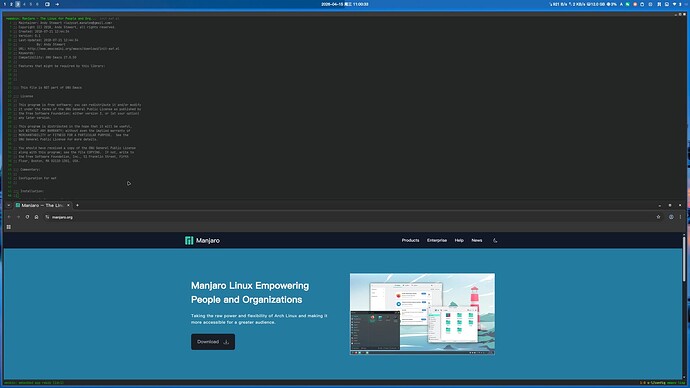Click the 'Maintainer: Andy Stewart' line in editor
Screen dimensions: 690x388
(x=65, y=23)
